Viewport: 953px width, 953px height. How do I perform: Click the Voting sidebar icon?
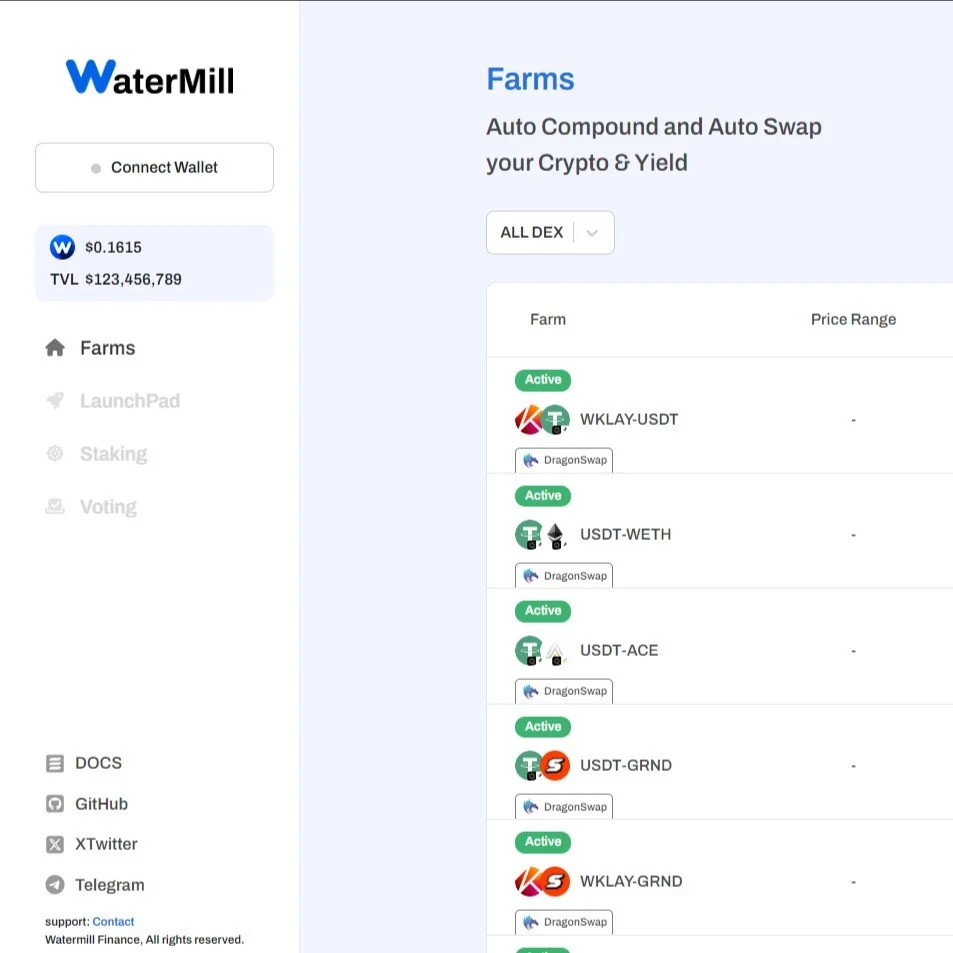point(55,507)
